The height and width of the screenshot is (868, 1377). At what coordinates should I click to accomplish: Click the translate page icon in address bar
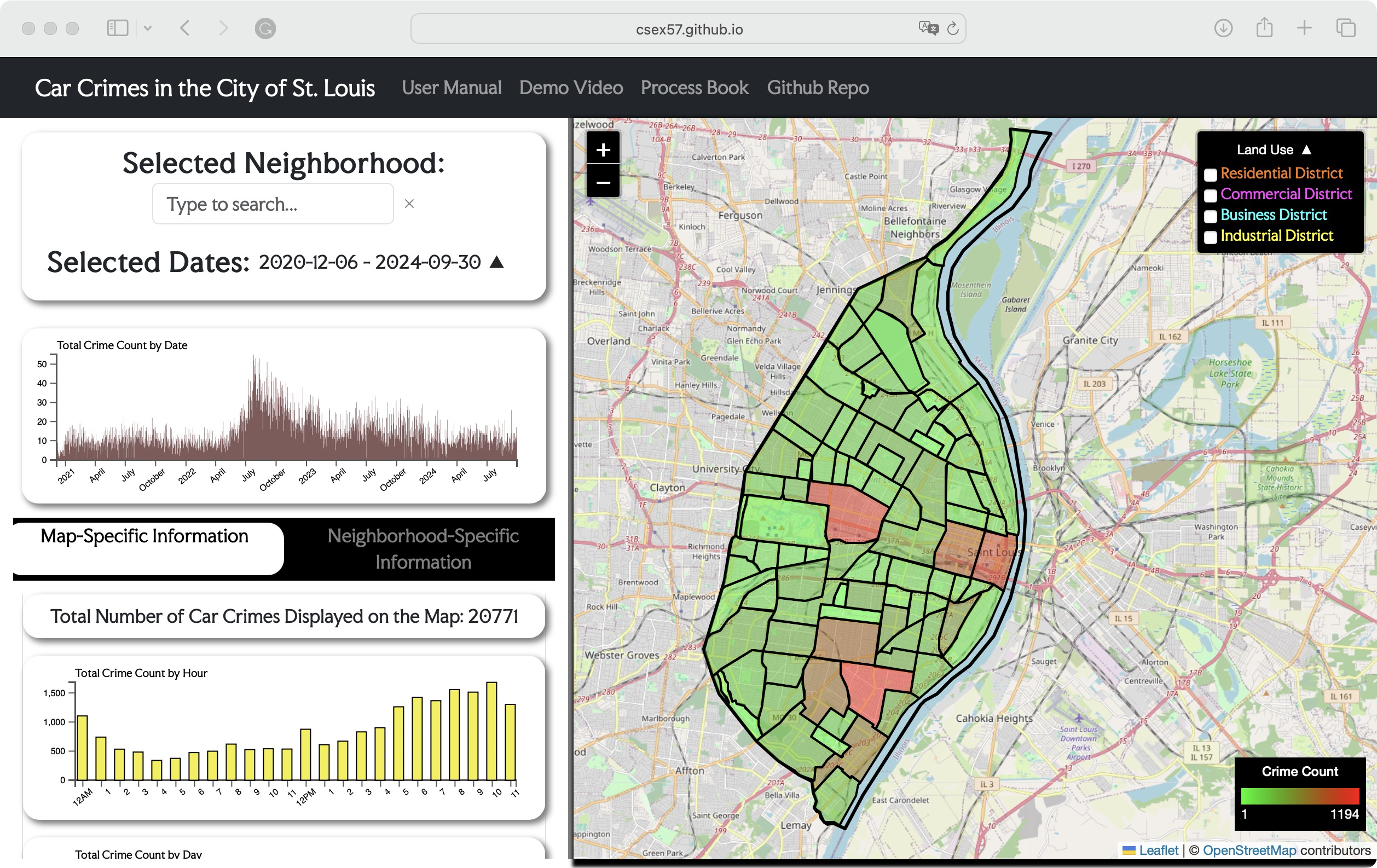pyautogui.click(x=928, y=28)
